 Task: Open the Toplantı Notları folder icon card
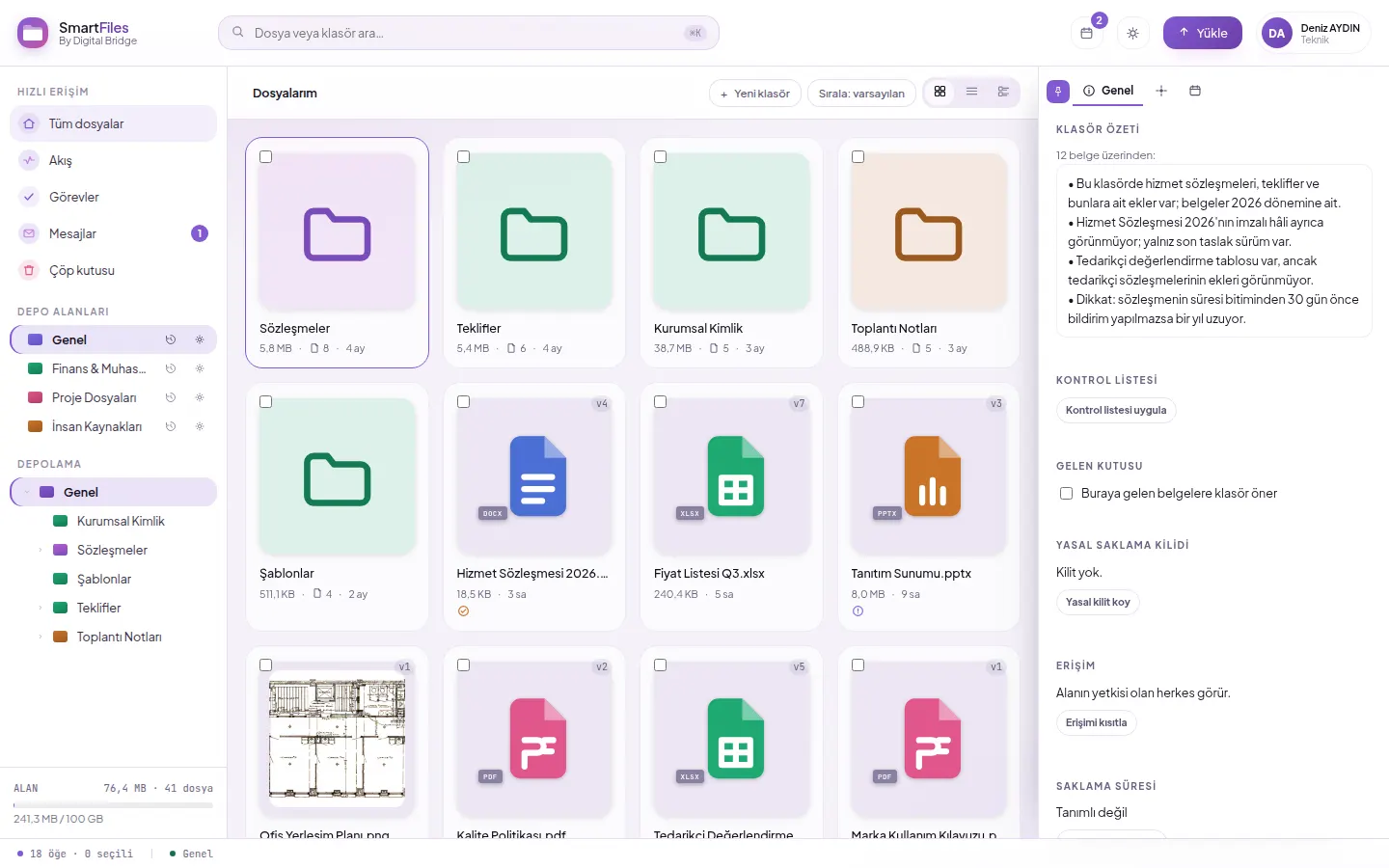[x=929, y=232]
